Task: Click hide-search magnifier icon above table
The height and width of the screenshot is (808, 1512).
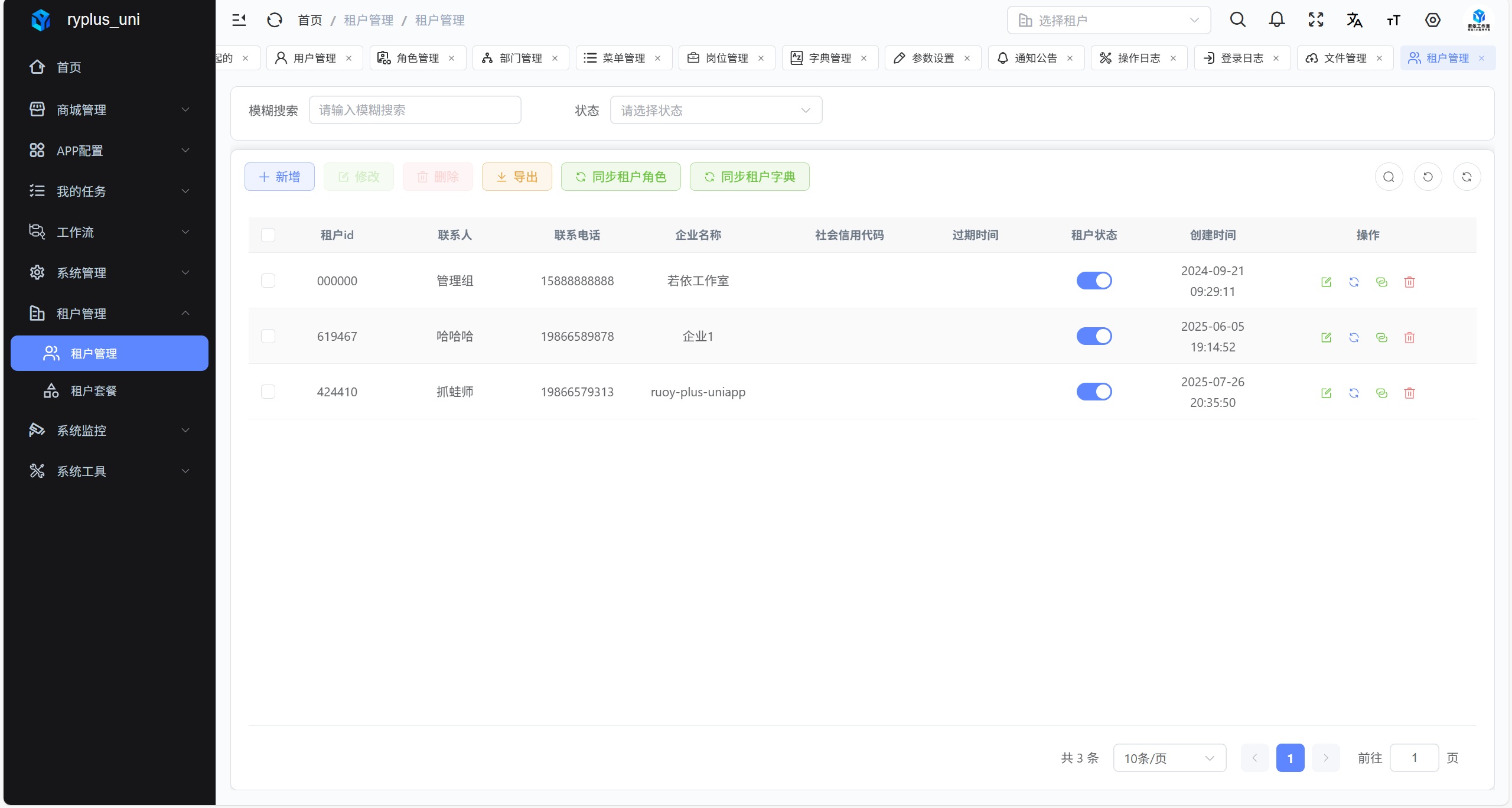Action: (x=1389, y=177)
